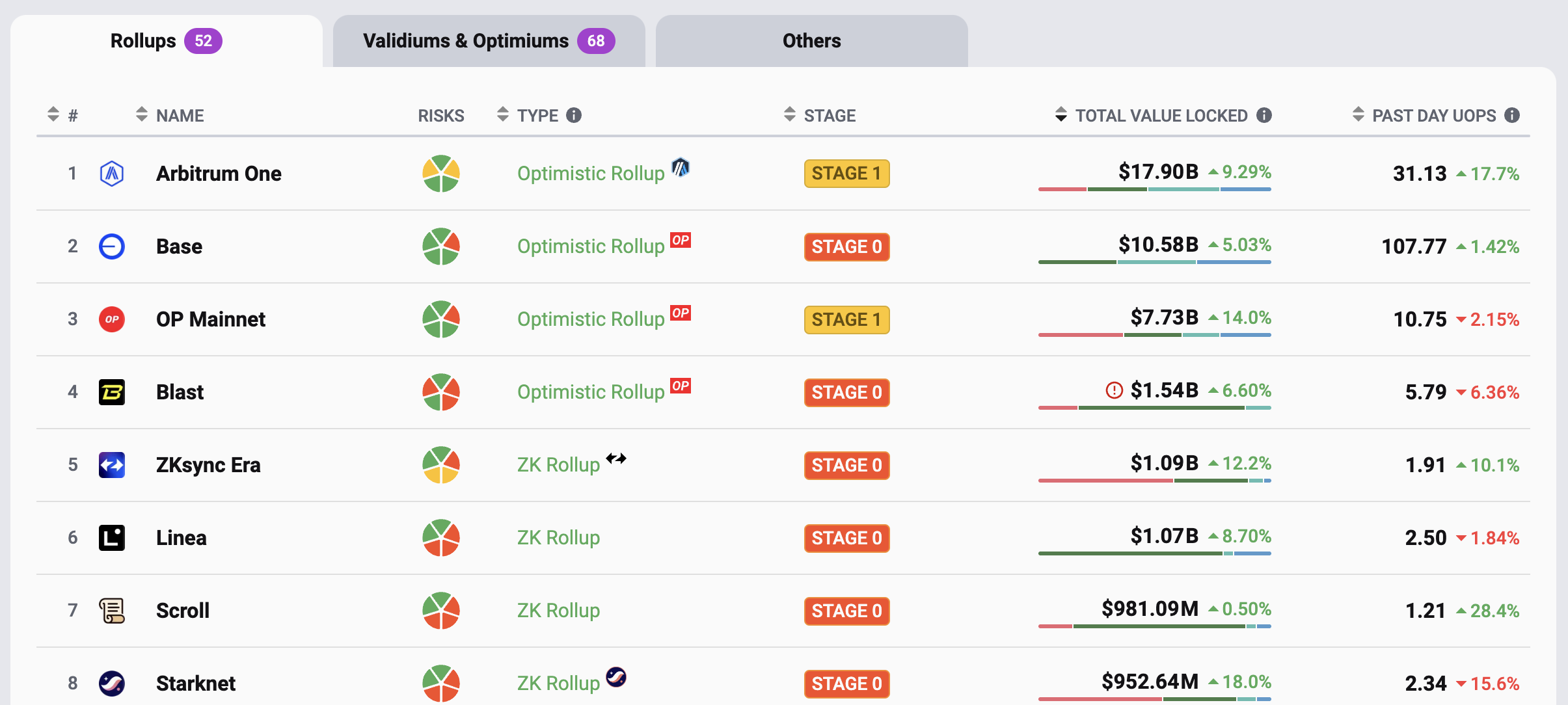Click OP Mainnet $7.73B TVL value
Screen dimensions: 1568x705
pos(1165,317)
